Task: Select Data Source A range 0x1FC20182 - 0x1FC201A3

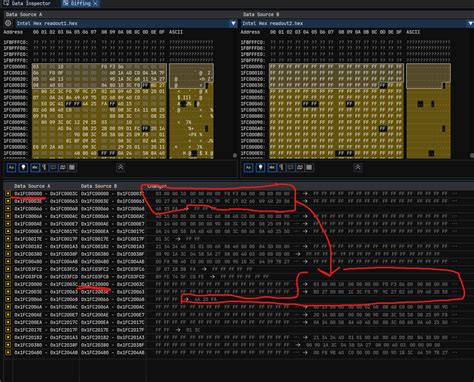Action: click(x=46, y=337)
